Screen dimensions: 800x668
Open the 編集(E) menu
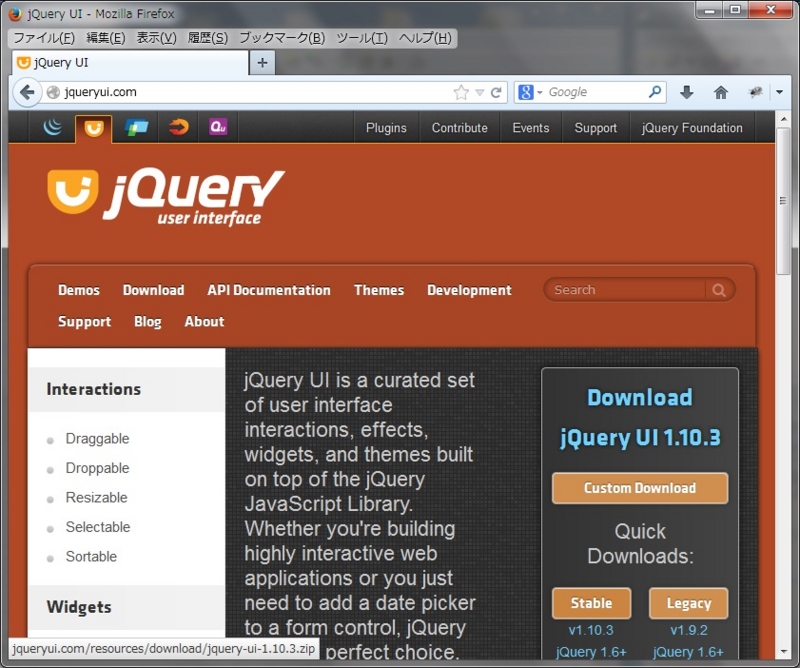106,38
